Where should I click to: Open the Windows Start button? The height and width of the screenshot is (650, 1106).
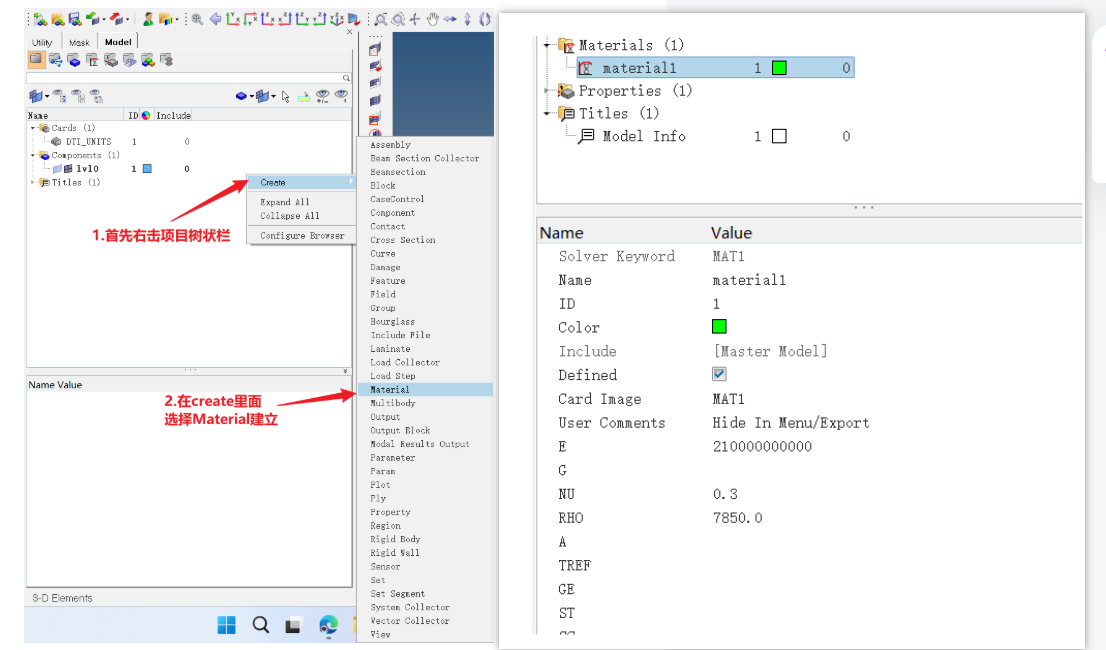[x=226, y=625]
